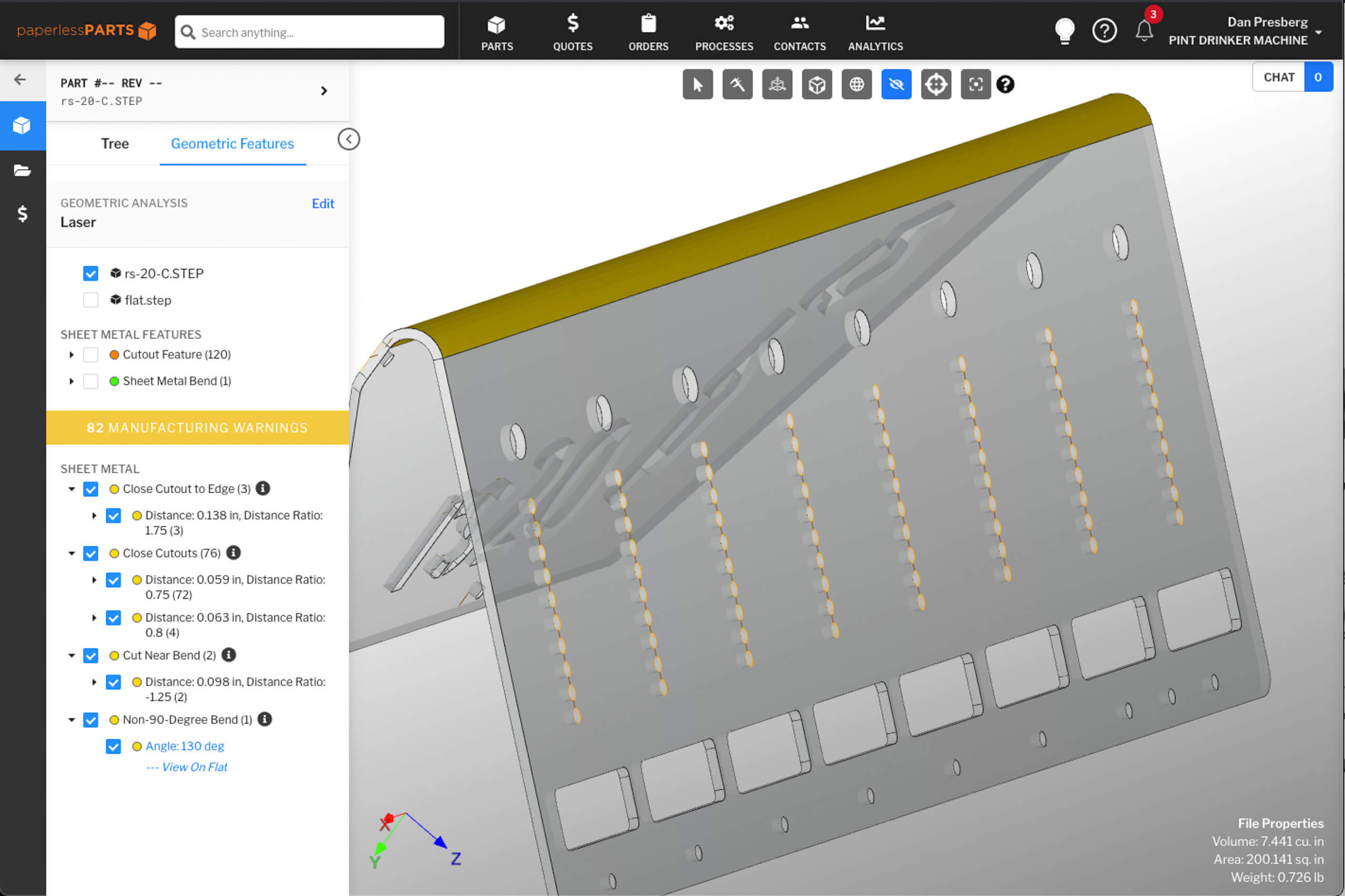Select the cursor pointer tool in viewer toolbar
Image resolution: width=1345 pixels, height=896 pixels.
[x=698, y=85]
